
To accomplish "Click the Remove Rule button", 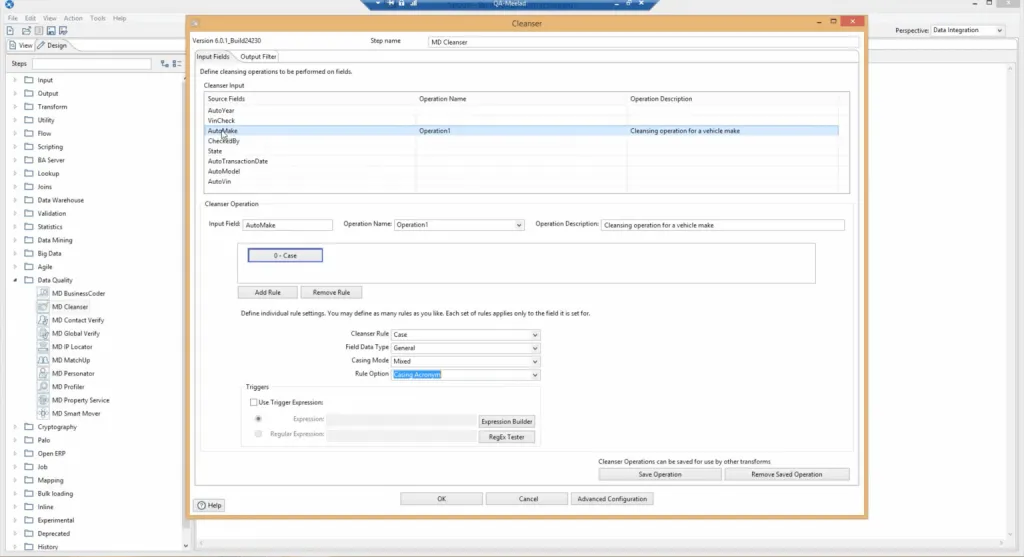I will pos(331,293).
